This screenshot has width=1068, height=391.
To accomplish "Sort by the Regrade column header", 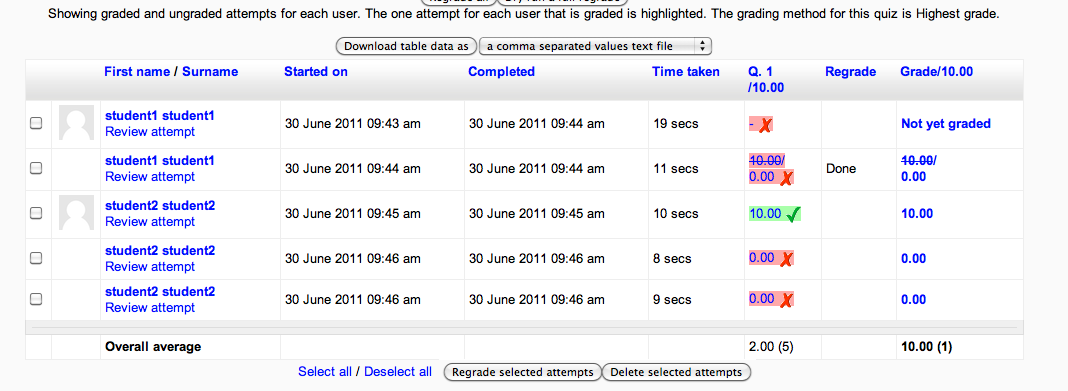I will pyautogui.click(x=850, y=72).
